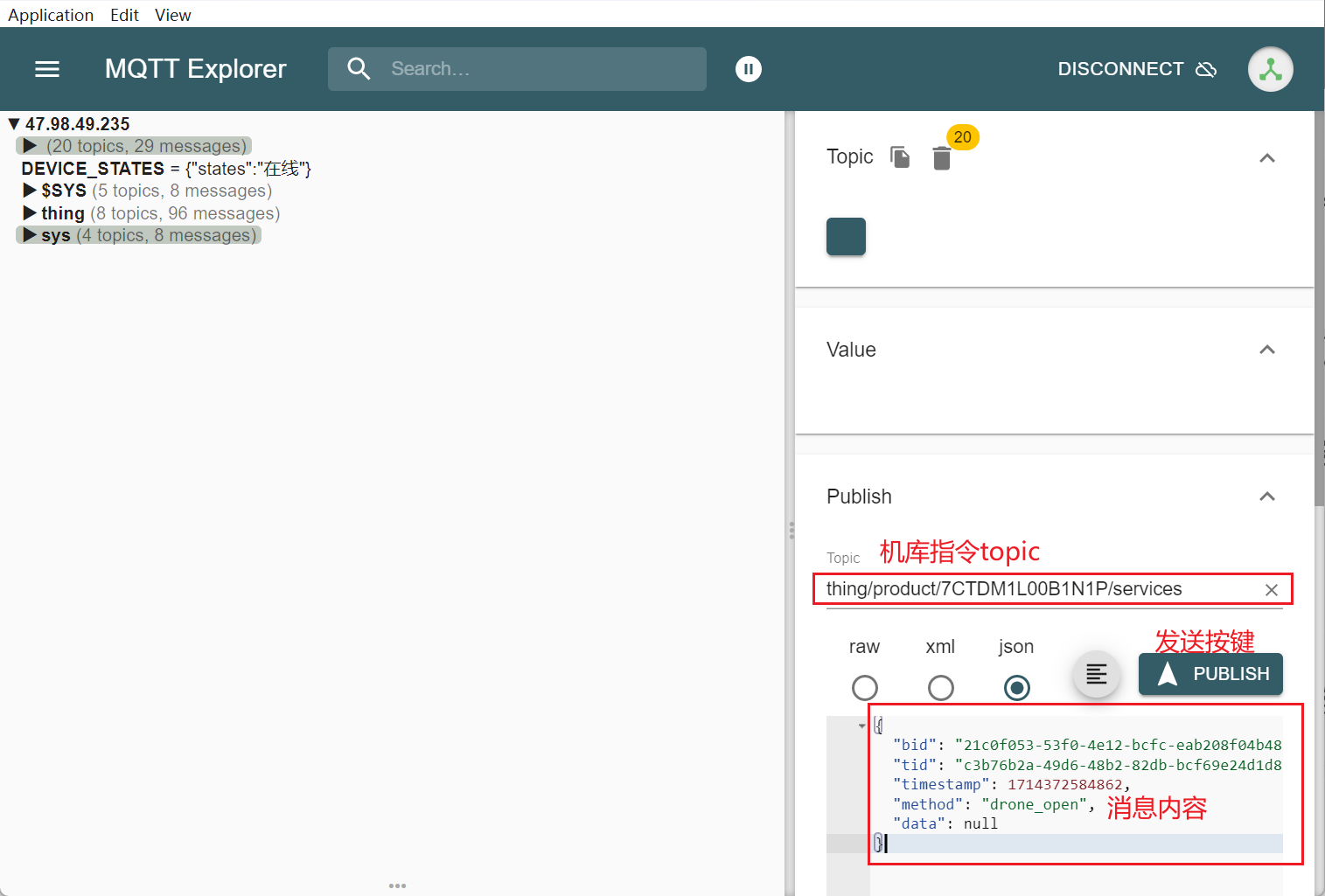Image resolution: width=1325 pixels, height=896 pixels.
Task: Open the View menu
Action: [172, 15]
